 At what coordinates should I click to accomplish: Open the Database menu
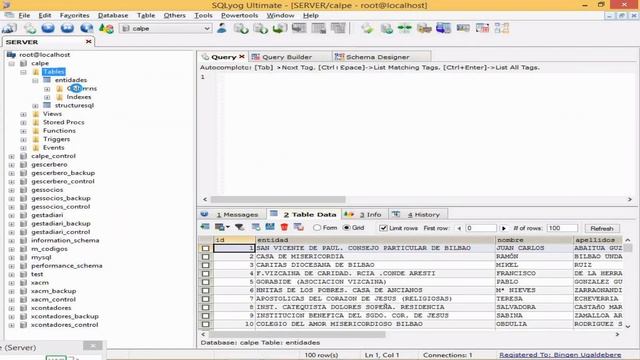(113, 15)
